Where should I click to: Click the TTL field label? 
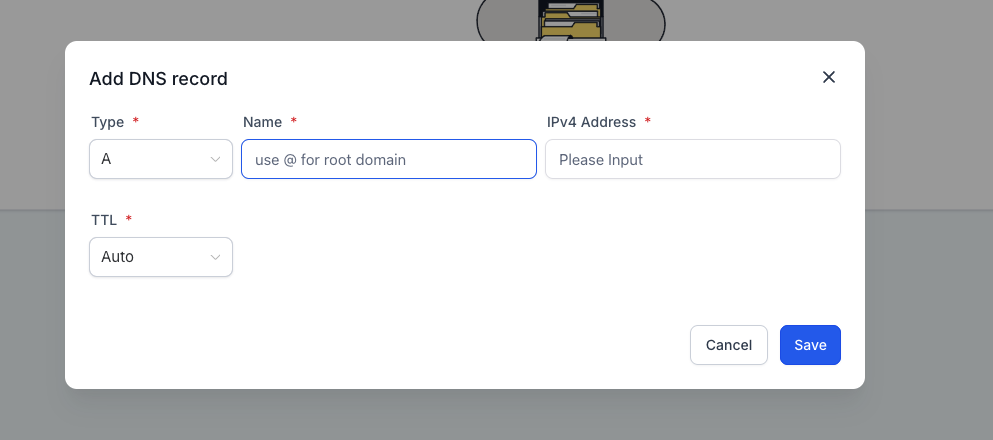(104, 220)
